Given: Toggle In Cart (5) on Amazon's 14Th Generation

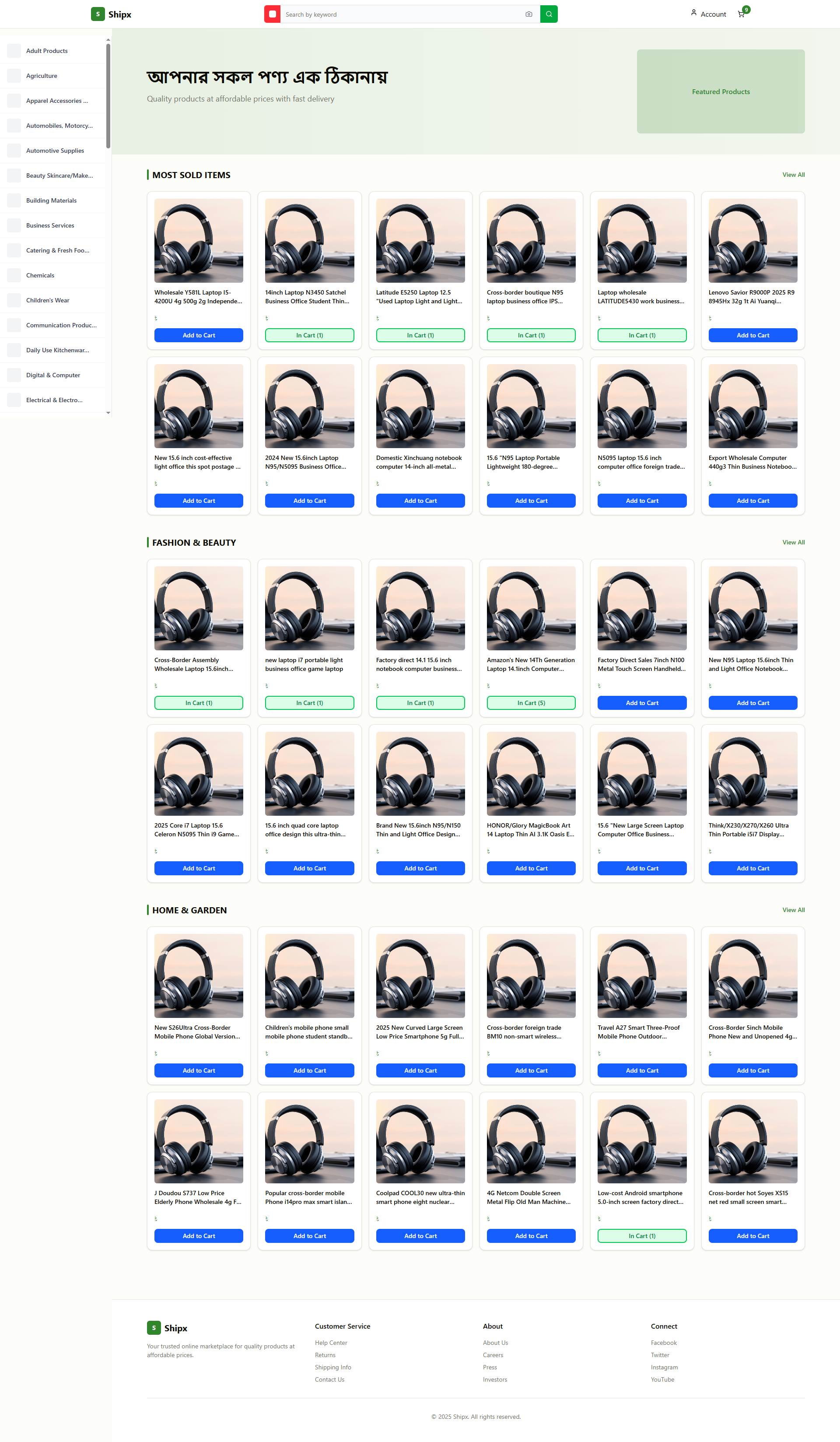Looking at the screenshot, I should point(530,703).
